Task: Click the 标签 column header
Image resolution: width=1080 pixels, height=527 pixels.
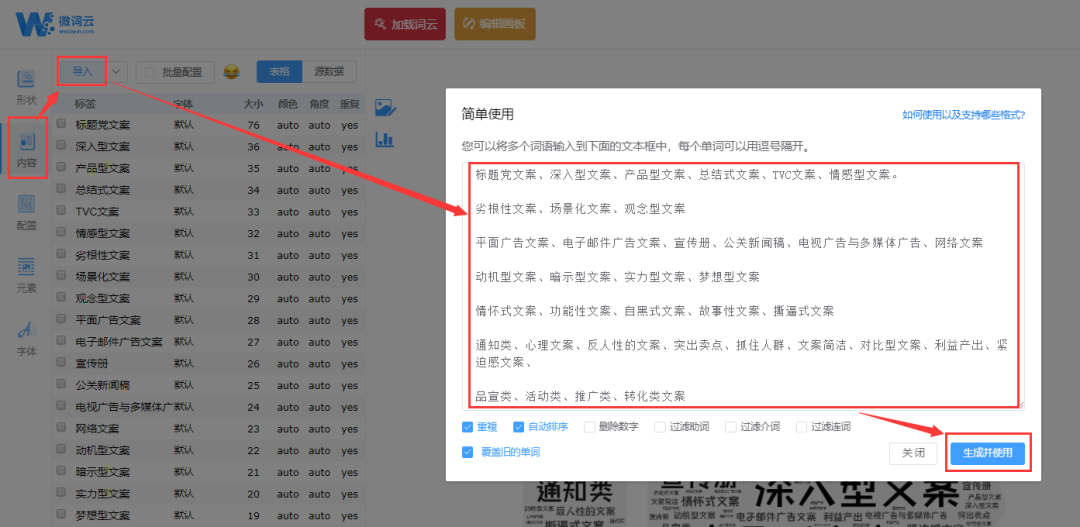Action: [x=85, y=104]
